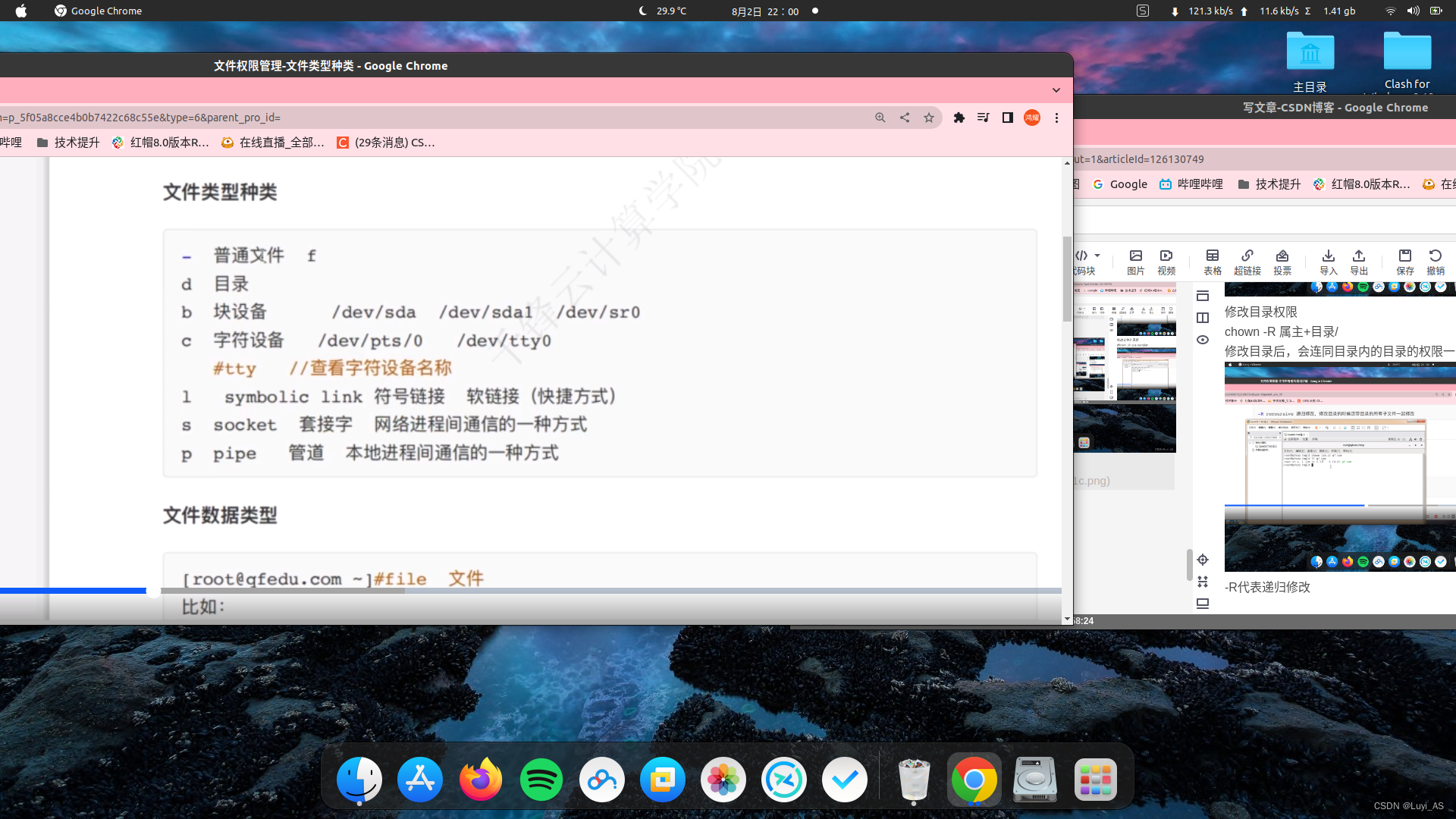Click the 导出 export icon in CSDN editor
1456x819 pixels.
[1359, 262]
